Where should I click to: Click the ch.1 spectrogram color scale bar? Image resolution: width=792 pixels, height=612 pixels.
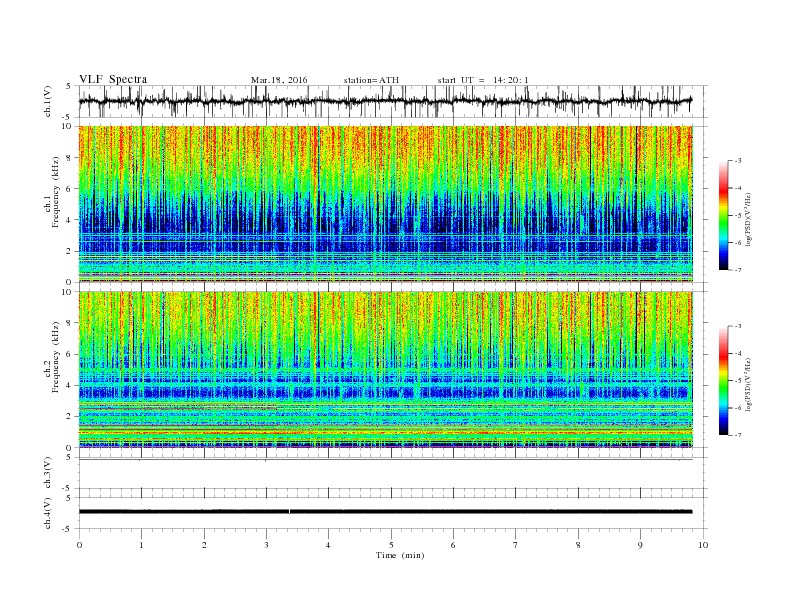tap(724, 216)
